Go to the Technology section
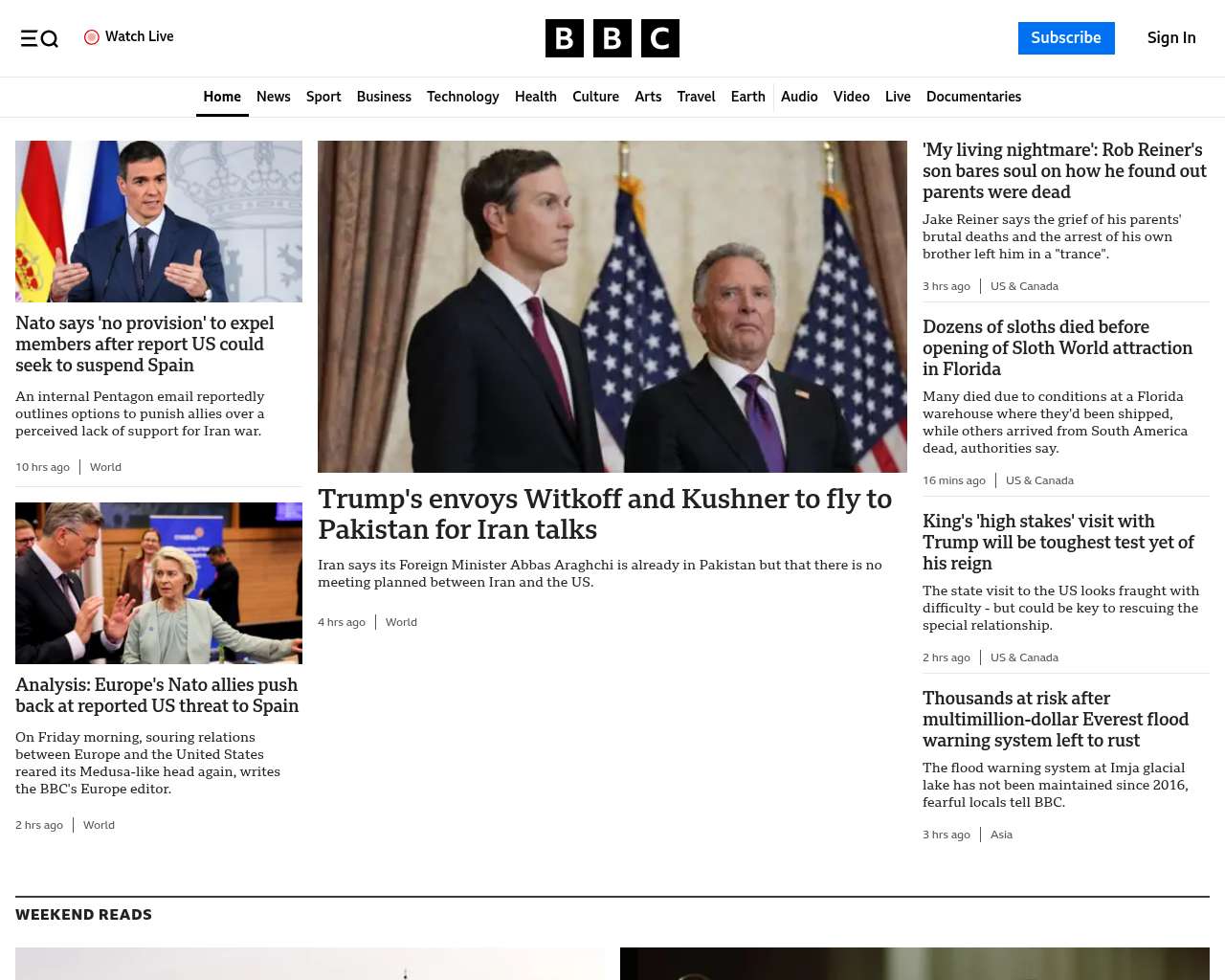The image size is (1225, 980). click(x=463, y=97)
